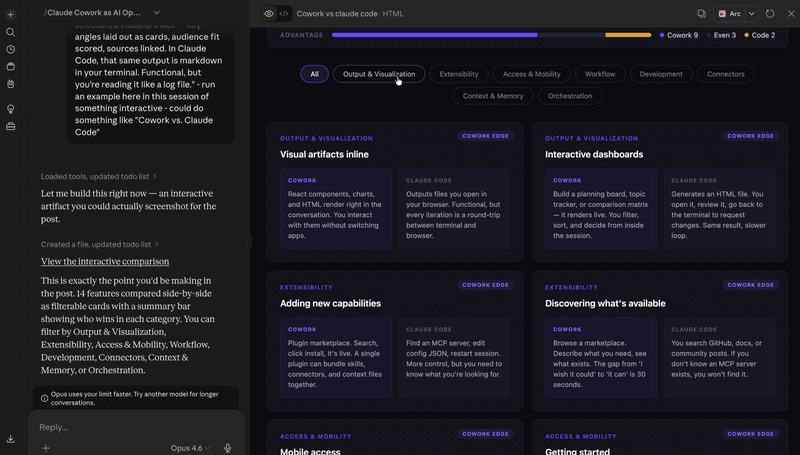Close the artifact preview panel
Image resolution: width=800 pixels, height=455 pixels.
[791, 14]
